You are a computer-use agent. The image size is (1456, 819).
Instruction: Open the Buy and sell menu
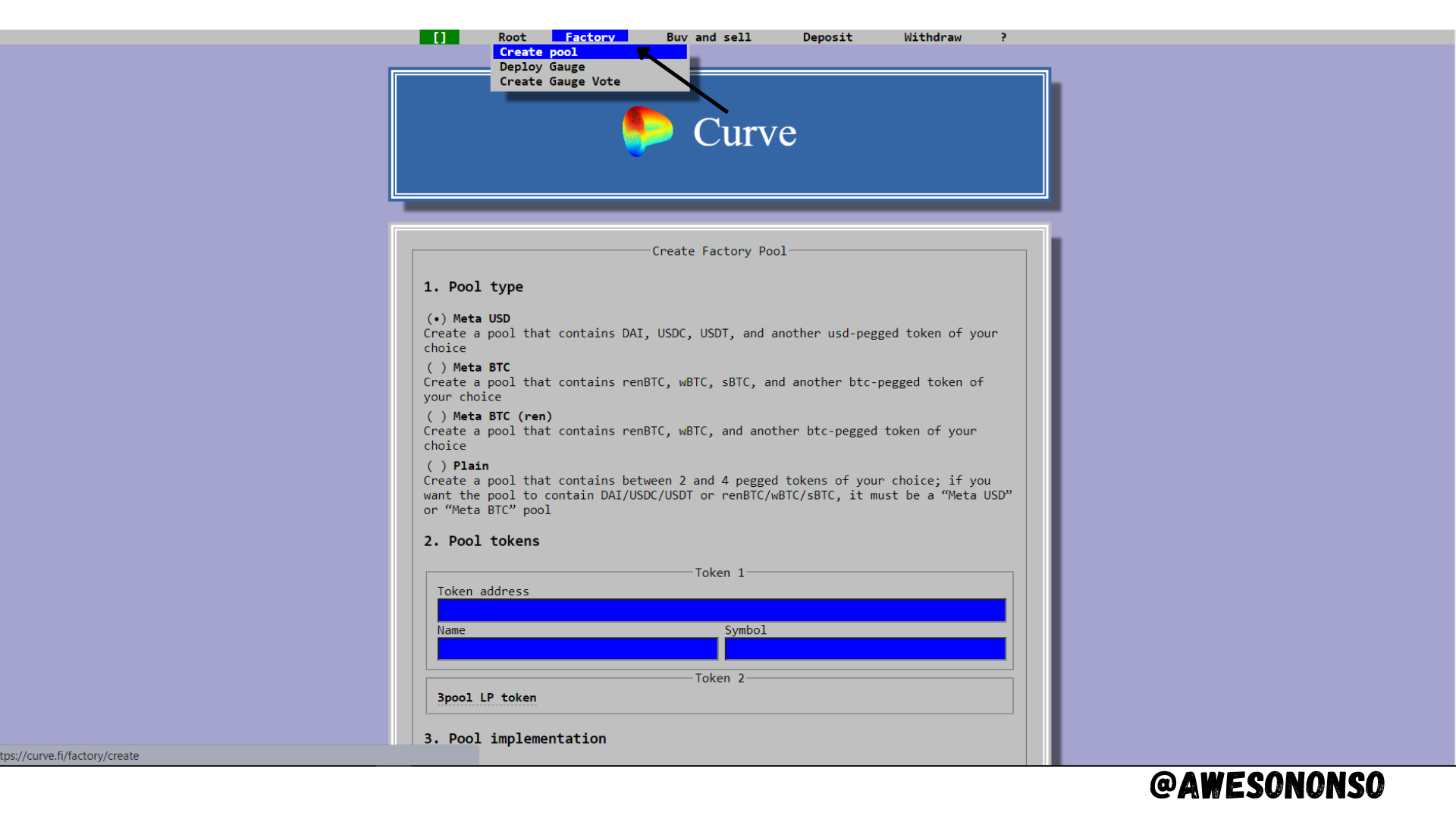coord(709,37)
